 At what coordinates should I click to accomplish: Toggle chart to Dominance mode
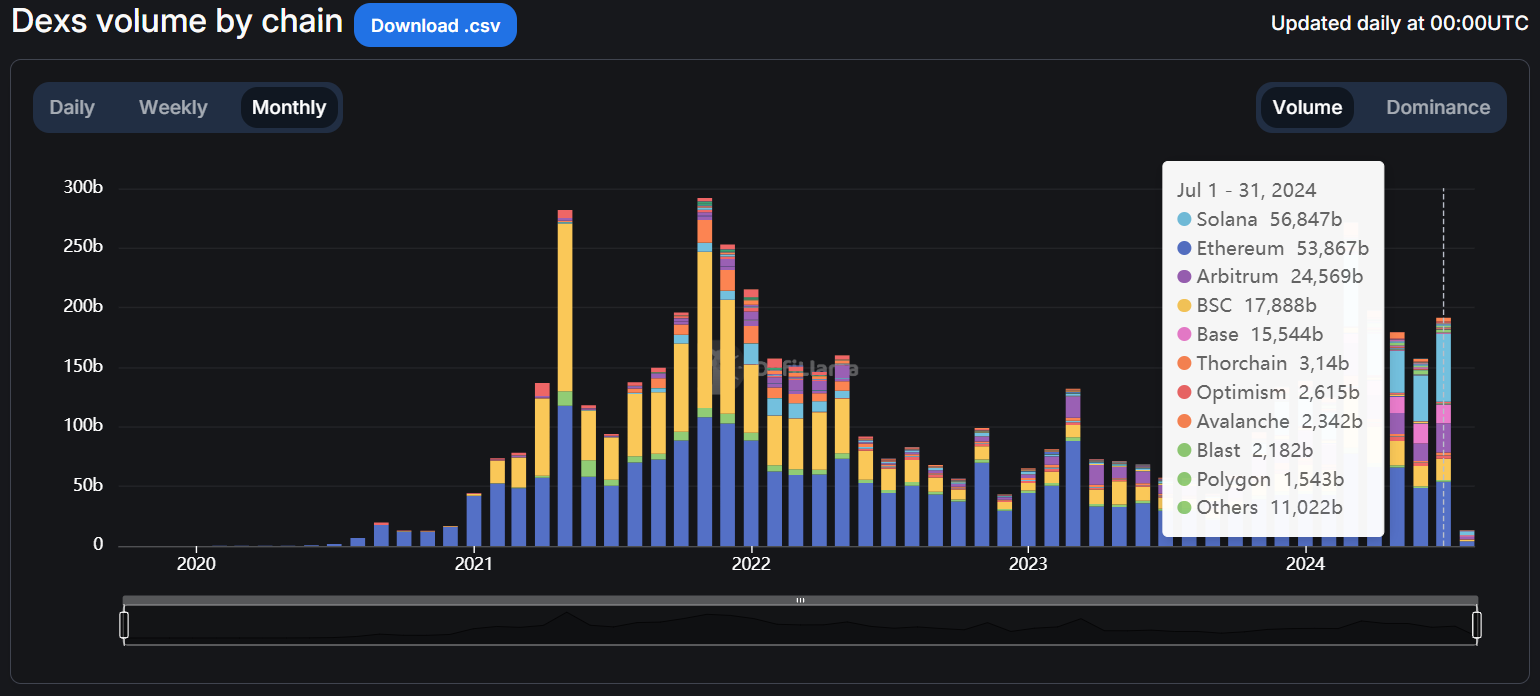coord(1438,107)
